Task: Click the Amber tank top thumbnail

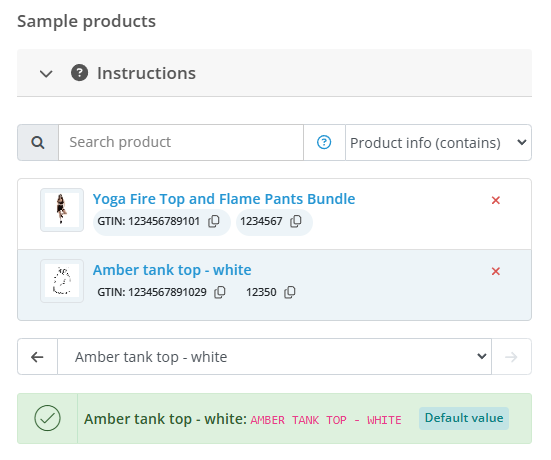Action: (x=62, y=281)
